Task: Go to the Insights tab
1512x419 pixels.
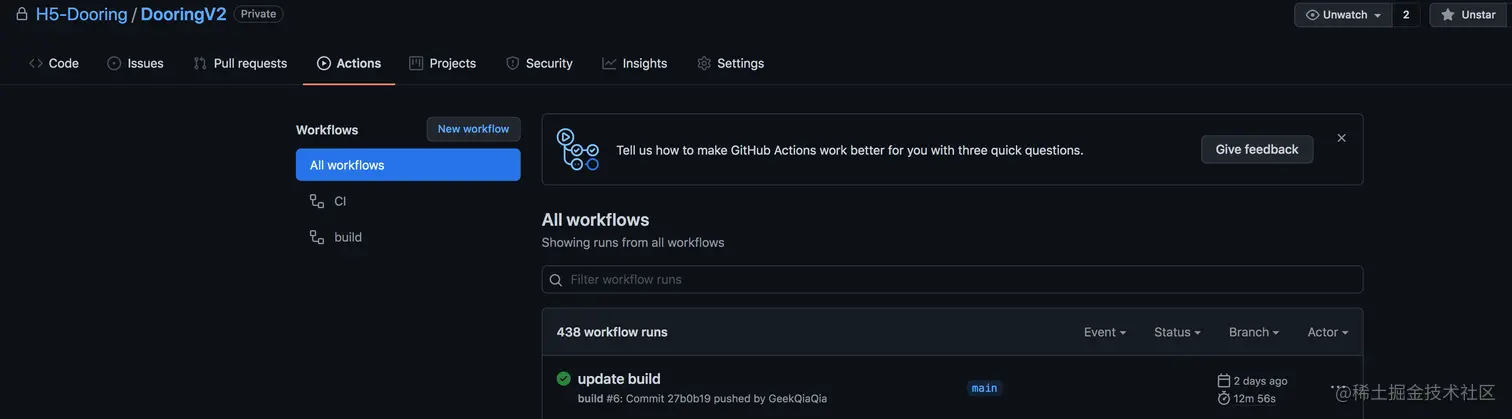Action: [x=634, y=63]
